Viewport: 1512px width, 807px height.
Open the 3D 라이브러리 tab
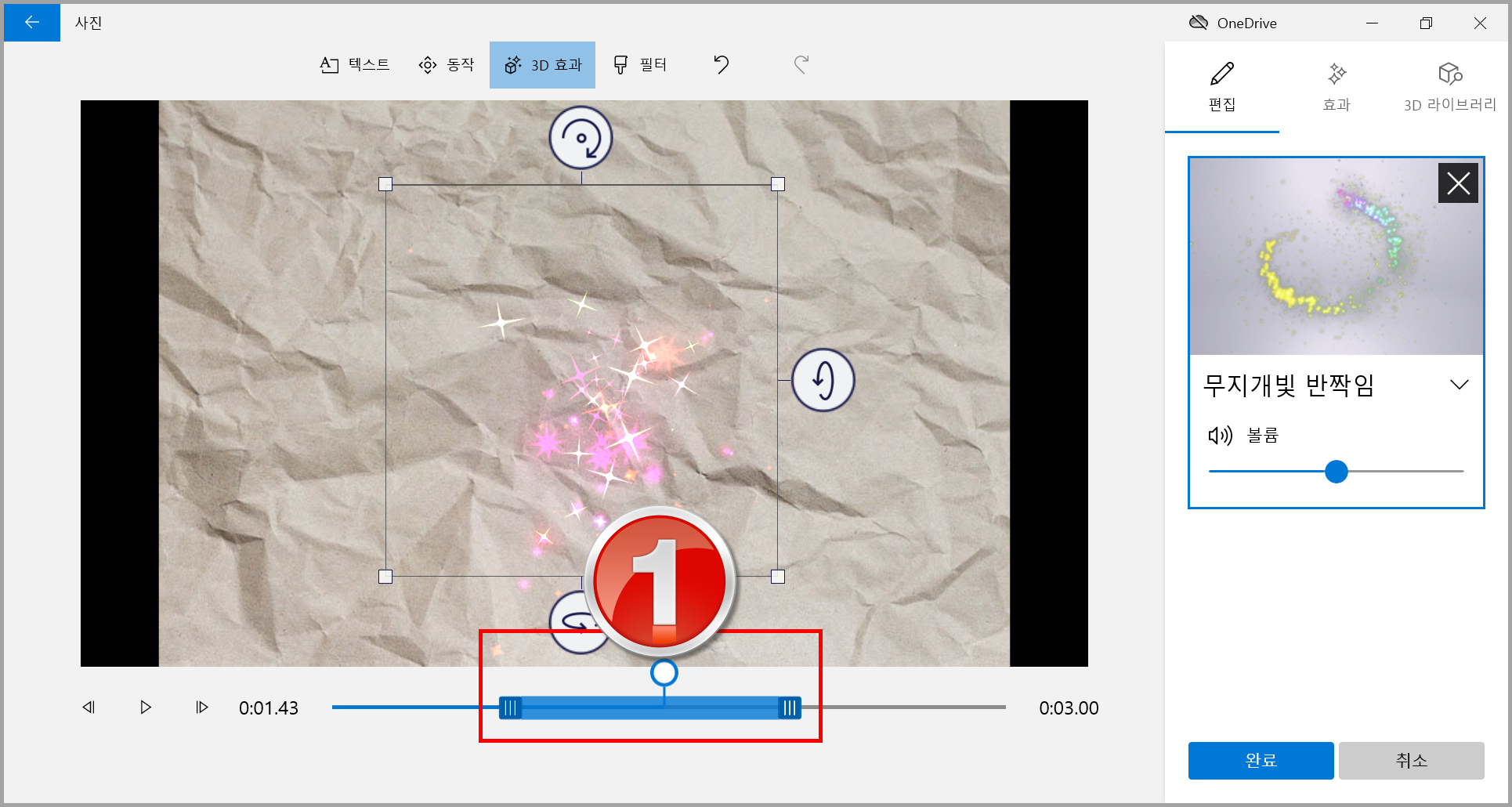1450,87
